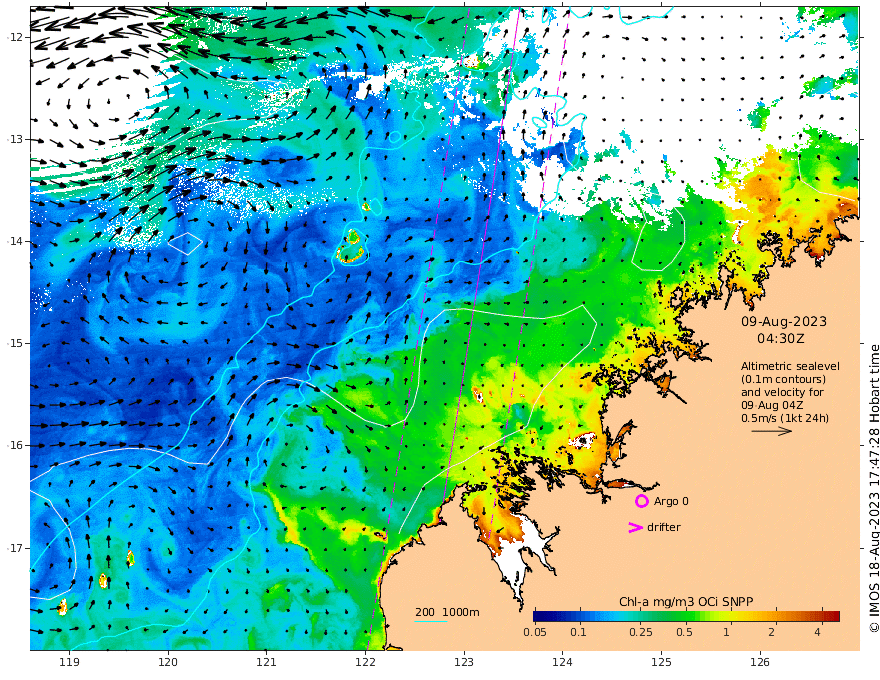Image resolution: width=880 pixels, height=680 pixels.
Task: Click the cyan 200m depth contour legend line
Action: [x=430, y=621]
